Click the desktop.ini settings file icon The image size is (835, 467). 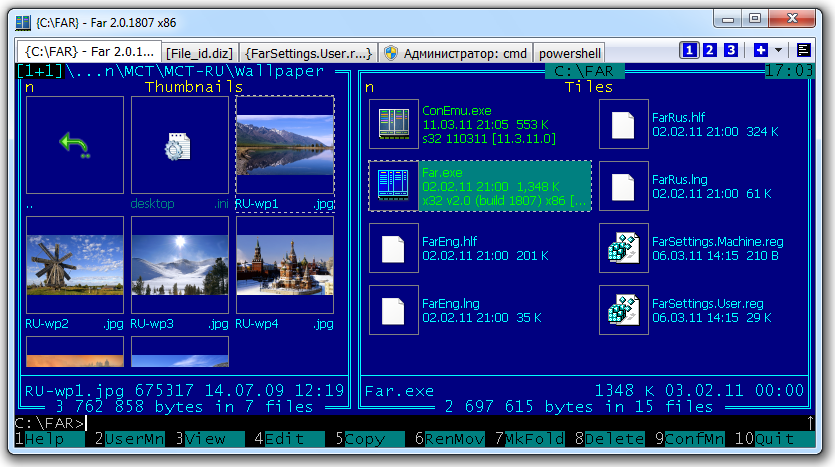179,146
